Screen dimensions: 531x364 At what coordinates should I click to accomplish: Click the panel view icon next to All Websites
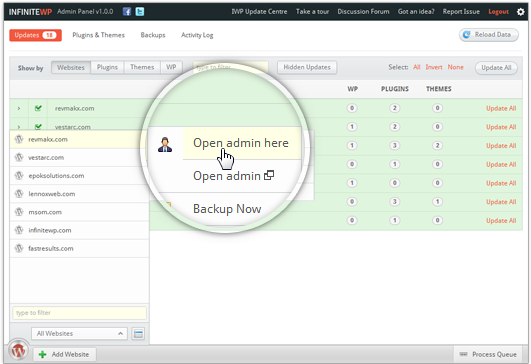[138, 334]
